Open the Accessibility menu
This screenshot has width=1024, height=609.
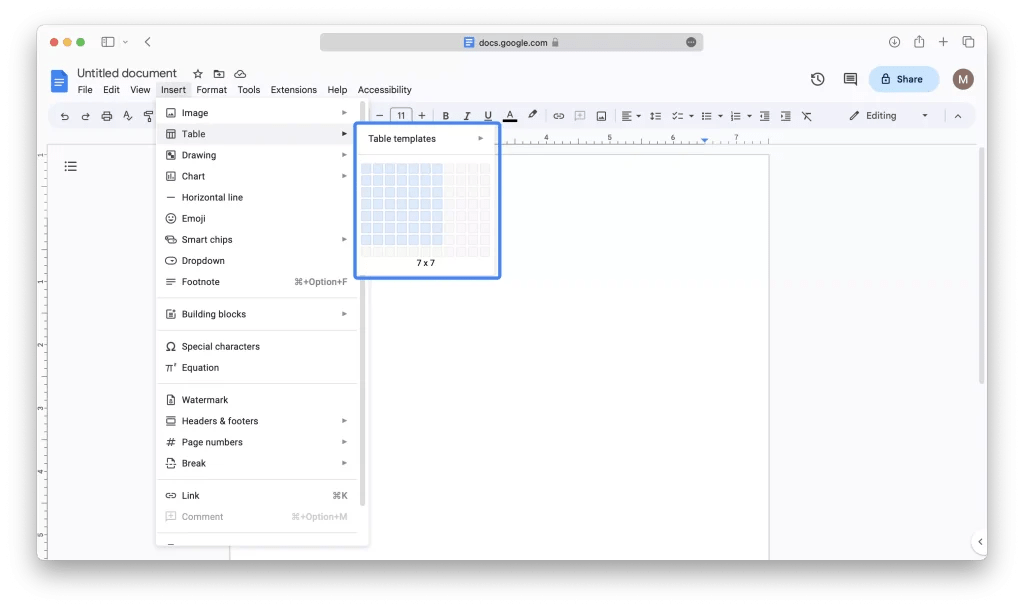(x=385, y=89)
